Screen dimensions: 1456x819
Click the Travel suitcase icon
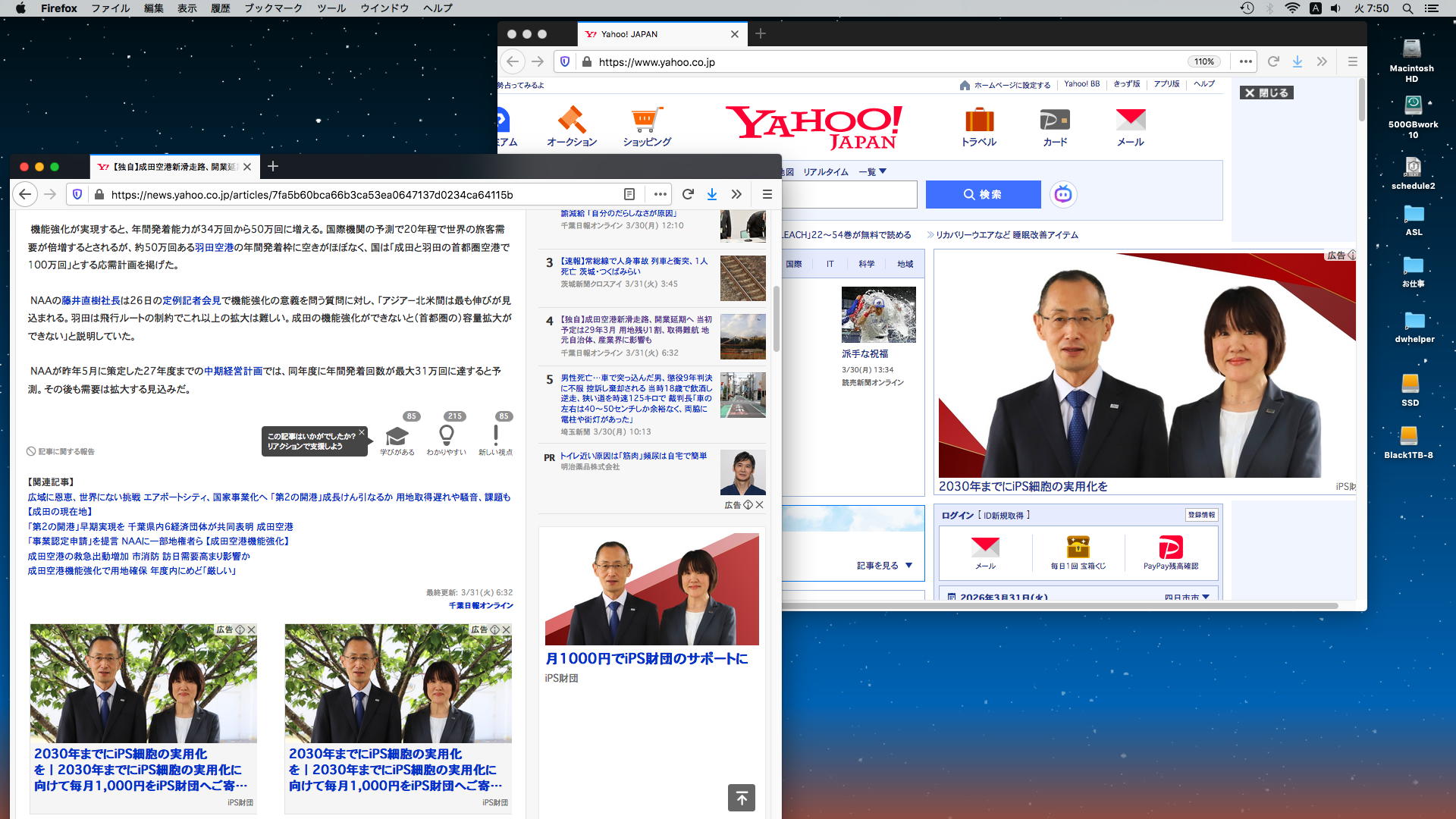coord(978,120)
